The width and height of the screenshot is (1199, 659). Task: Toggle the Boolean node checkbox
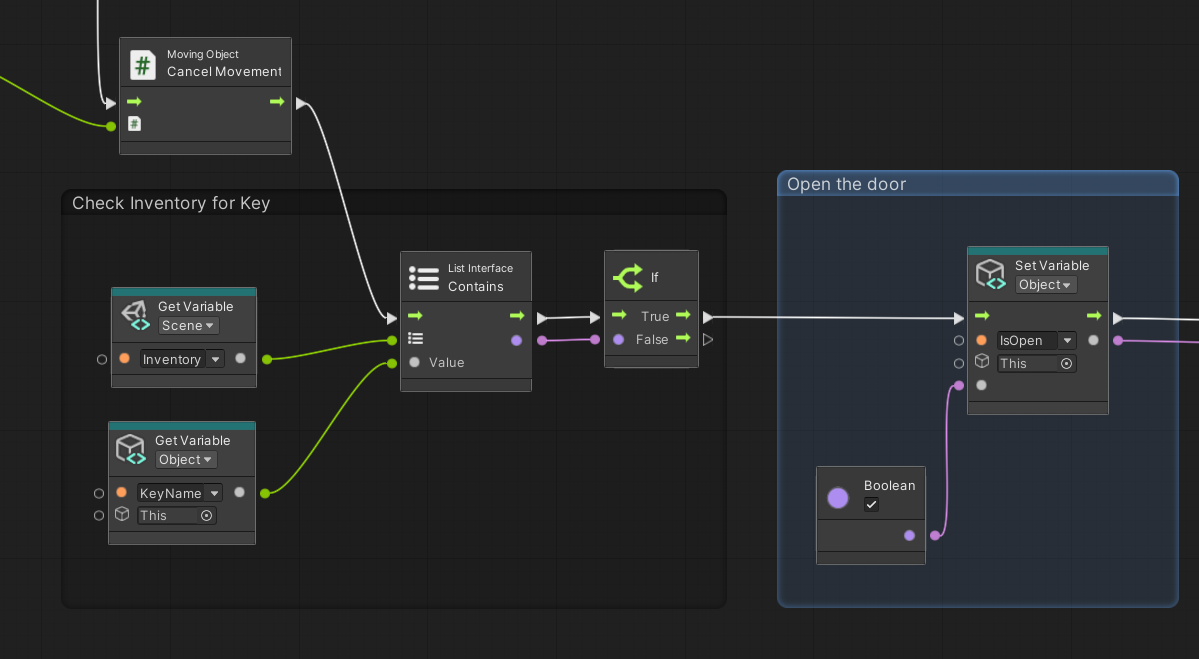[872, 505]
